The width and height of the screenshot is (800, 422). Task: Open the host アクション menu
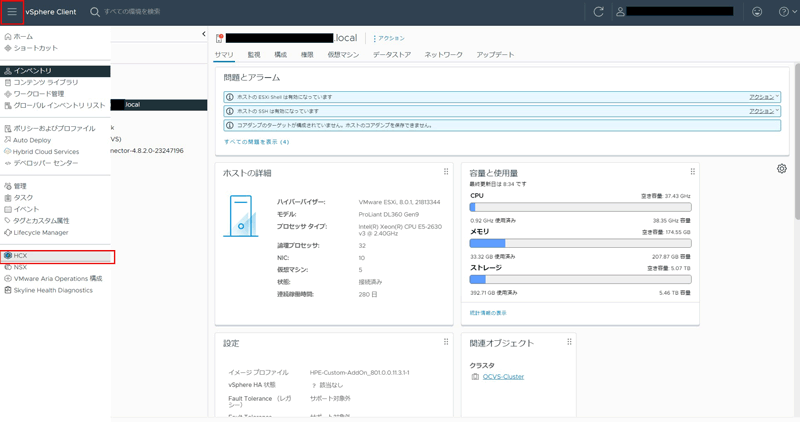[389, 38]
